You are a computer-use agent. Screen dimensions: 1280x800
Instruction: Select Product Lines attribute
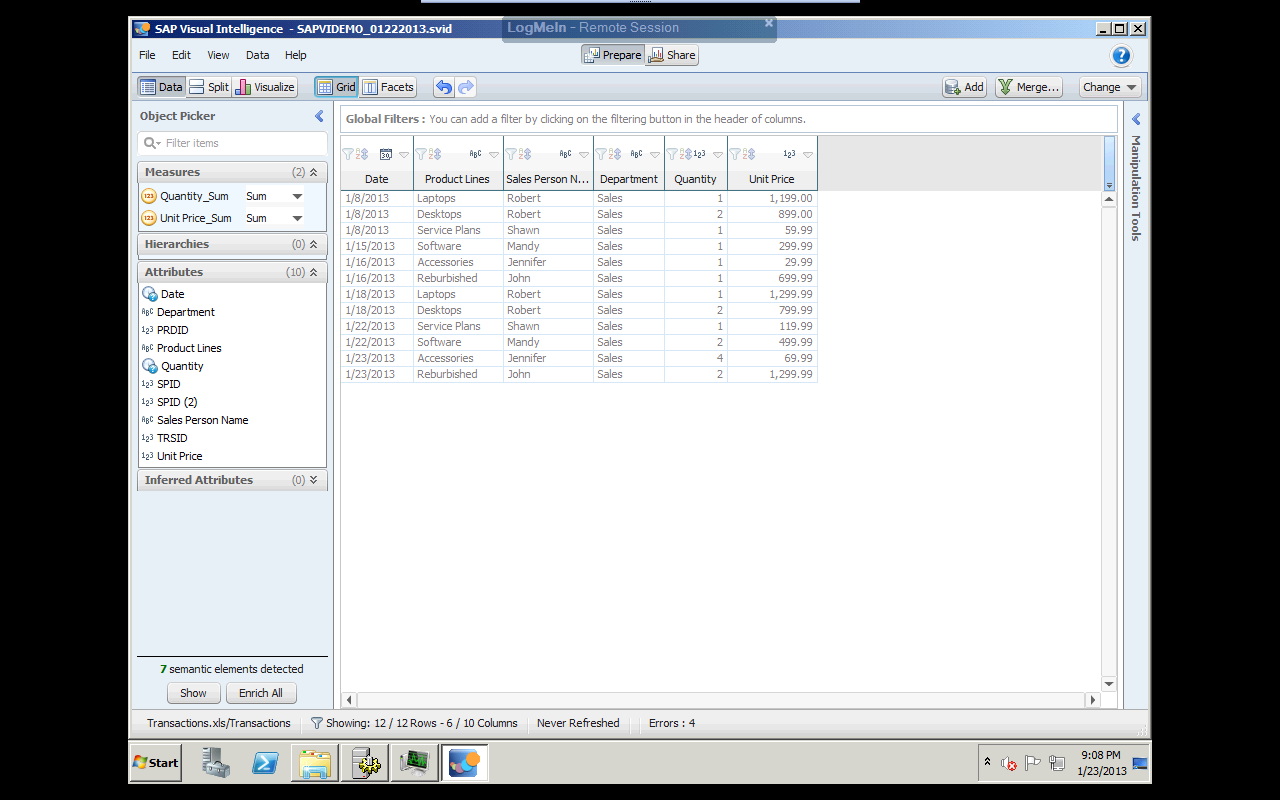189,348
